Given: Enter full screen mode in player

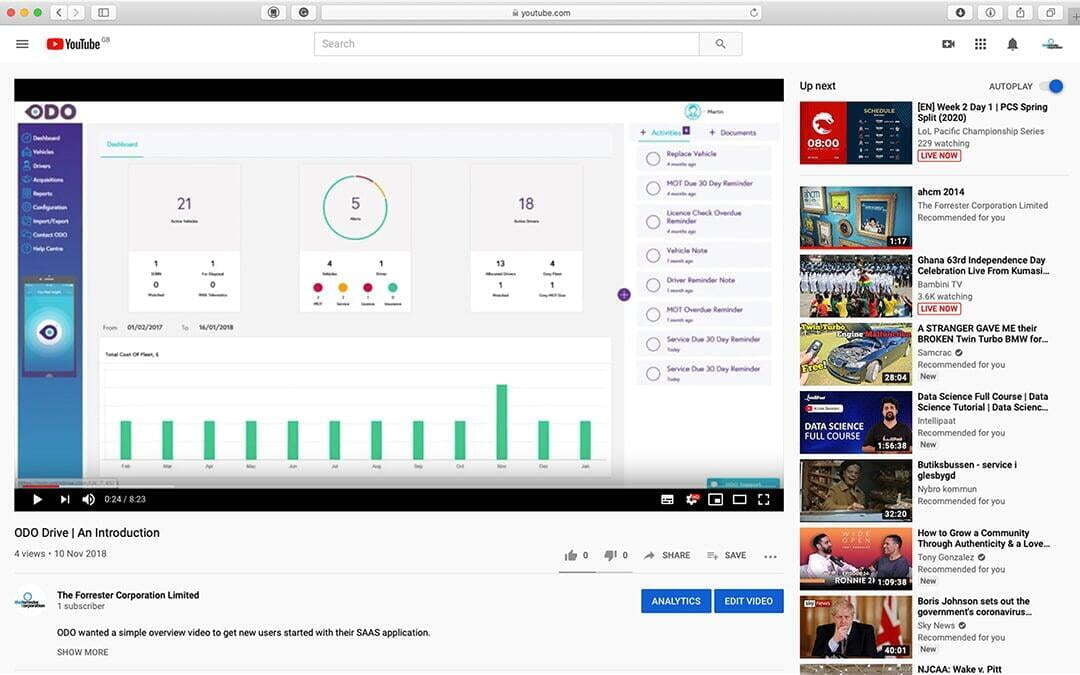Looking at the screenshot, I should [x=763, y=499].
